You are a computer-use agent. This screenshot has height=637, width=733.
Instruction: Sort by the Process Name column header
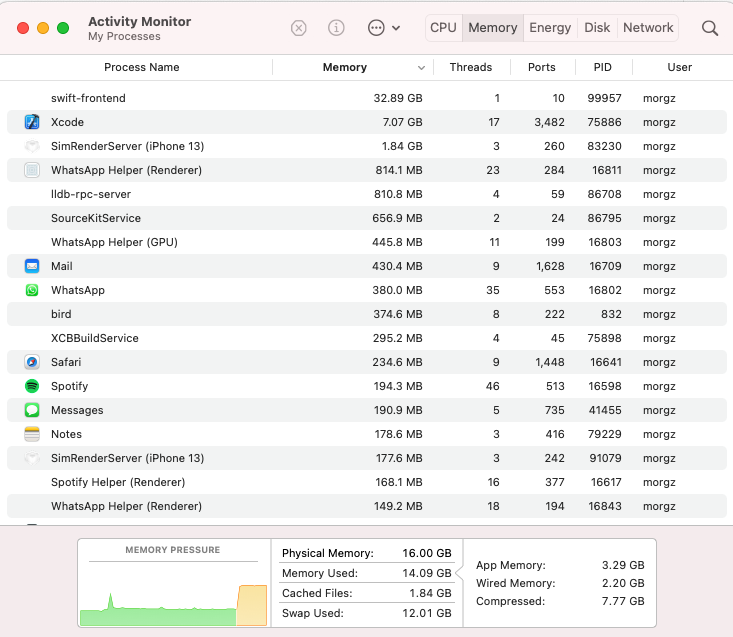141,67
